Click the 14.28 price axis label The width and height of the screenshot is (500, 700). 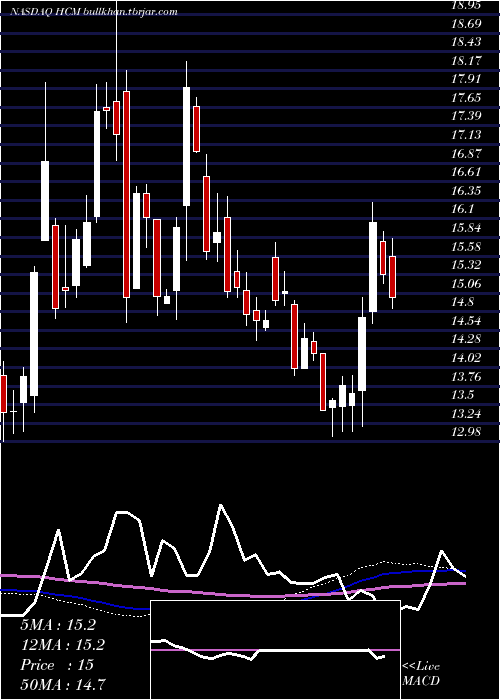(466, 339)
